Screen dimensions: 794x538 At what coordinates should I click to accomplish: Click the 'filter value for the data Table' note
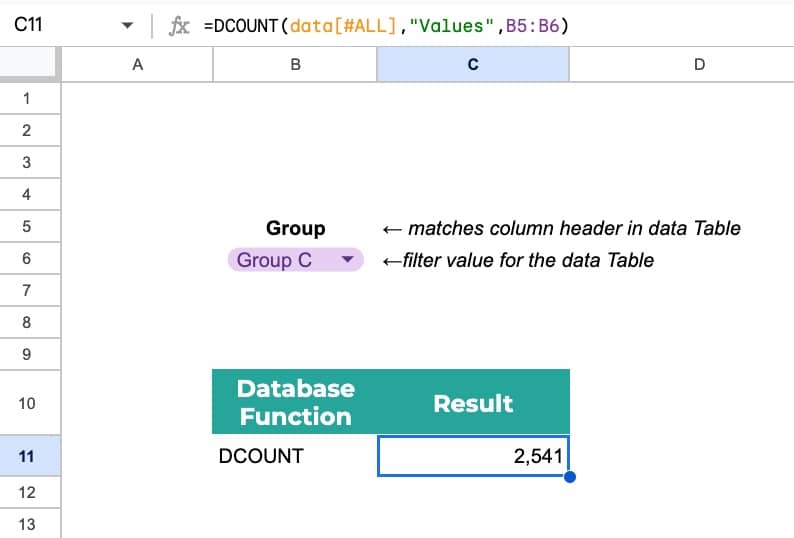pos(518,260)
